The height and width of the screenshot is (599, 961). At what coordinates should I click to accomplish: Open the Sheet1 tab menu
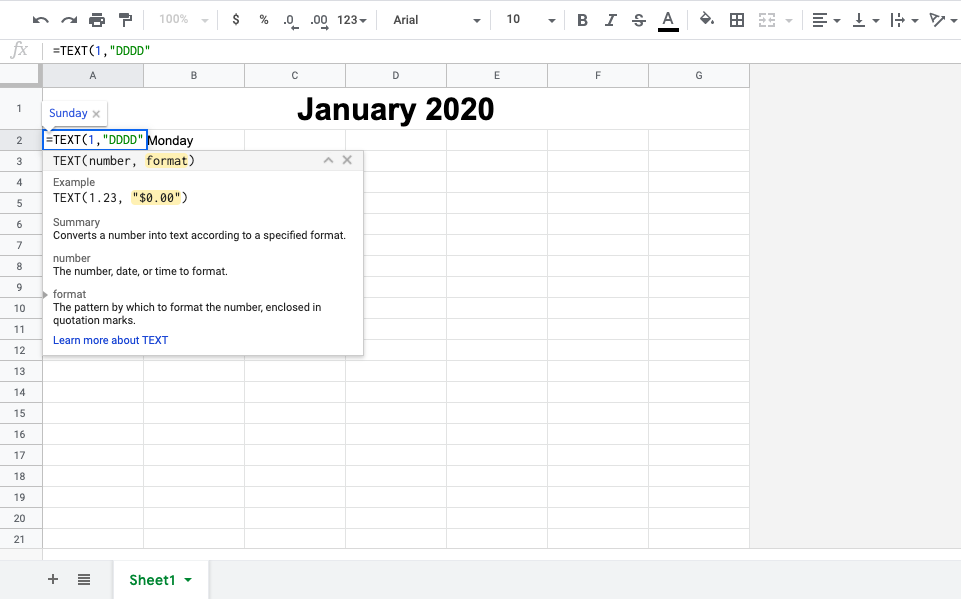[186, 579]
